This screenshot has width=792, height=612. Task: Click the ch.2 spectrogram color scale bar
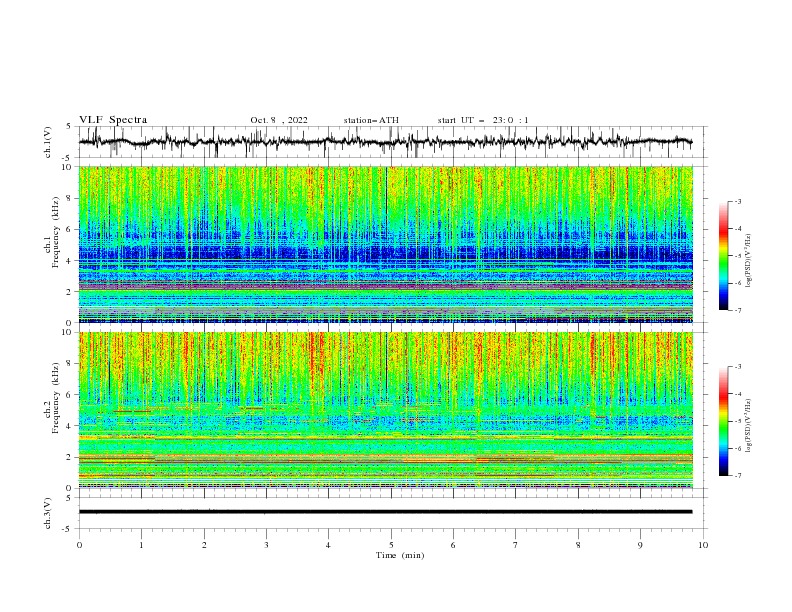click(723, 421)
